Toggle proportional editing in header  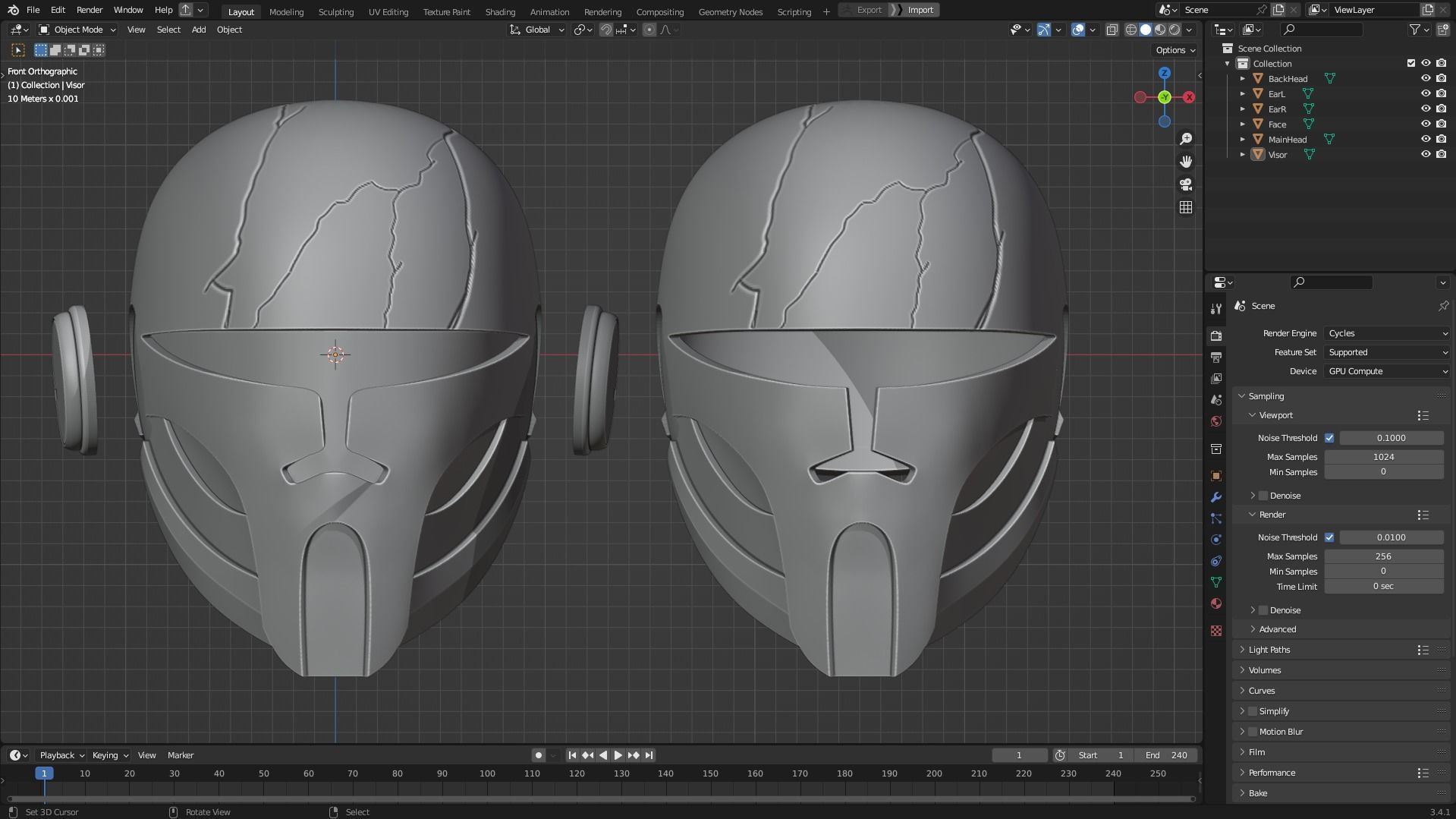649,30
